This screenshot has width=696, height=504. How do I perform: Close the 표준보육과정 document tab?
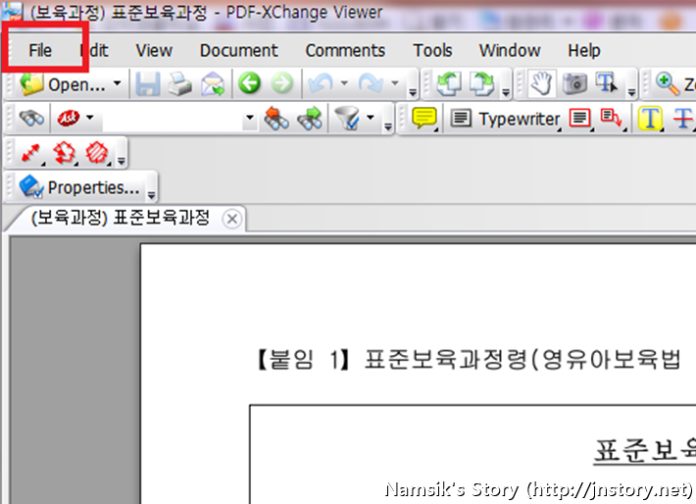[231, 219]
